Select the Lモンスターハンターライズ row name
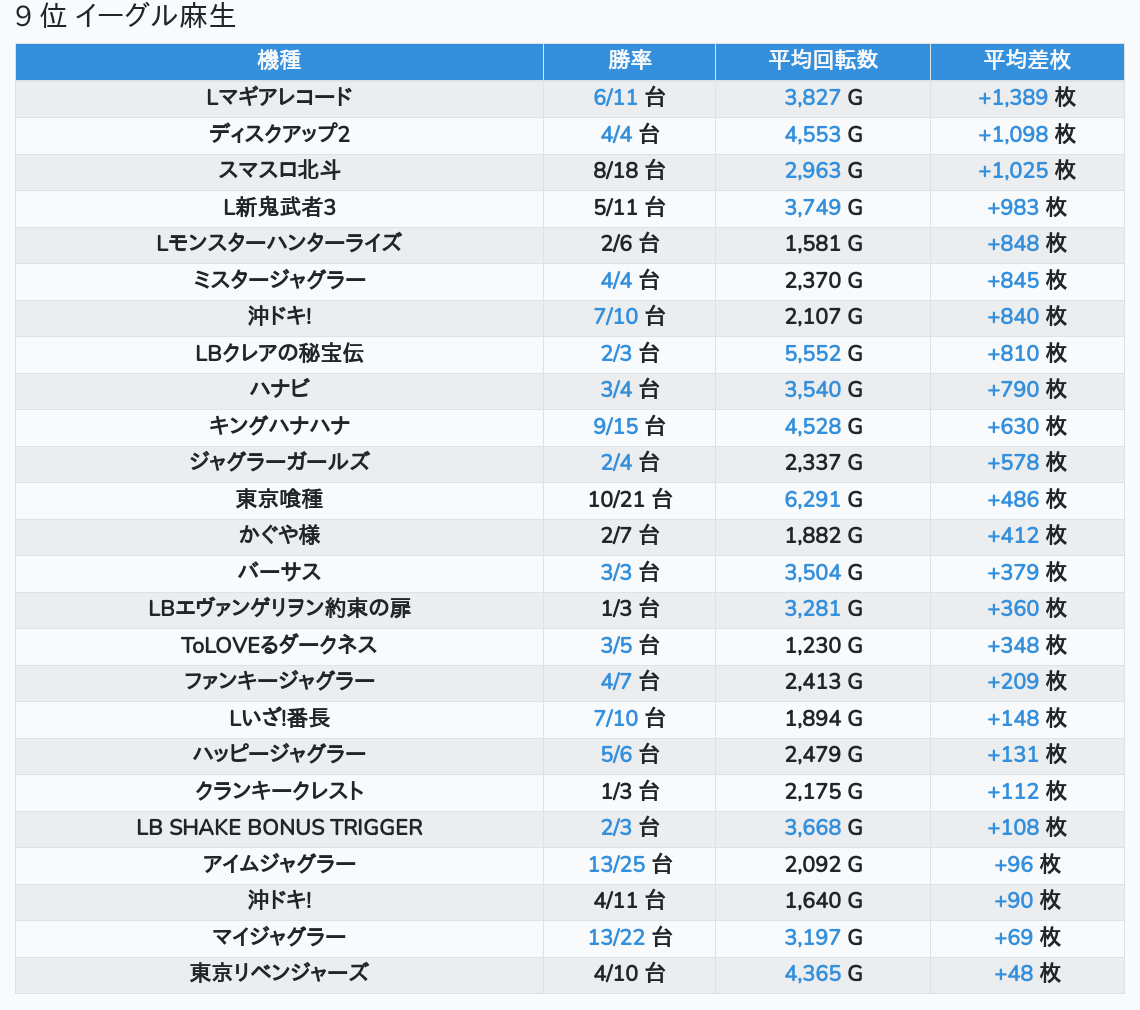The image size is (1140, 1010). click(x=279, y=243)
